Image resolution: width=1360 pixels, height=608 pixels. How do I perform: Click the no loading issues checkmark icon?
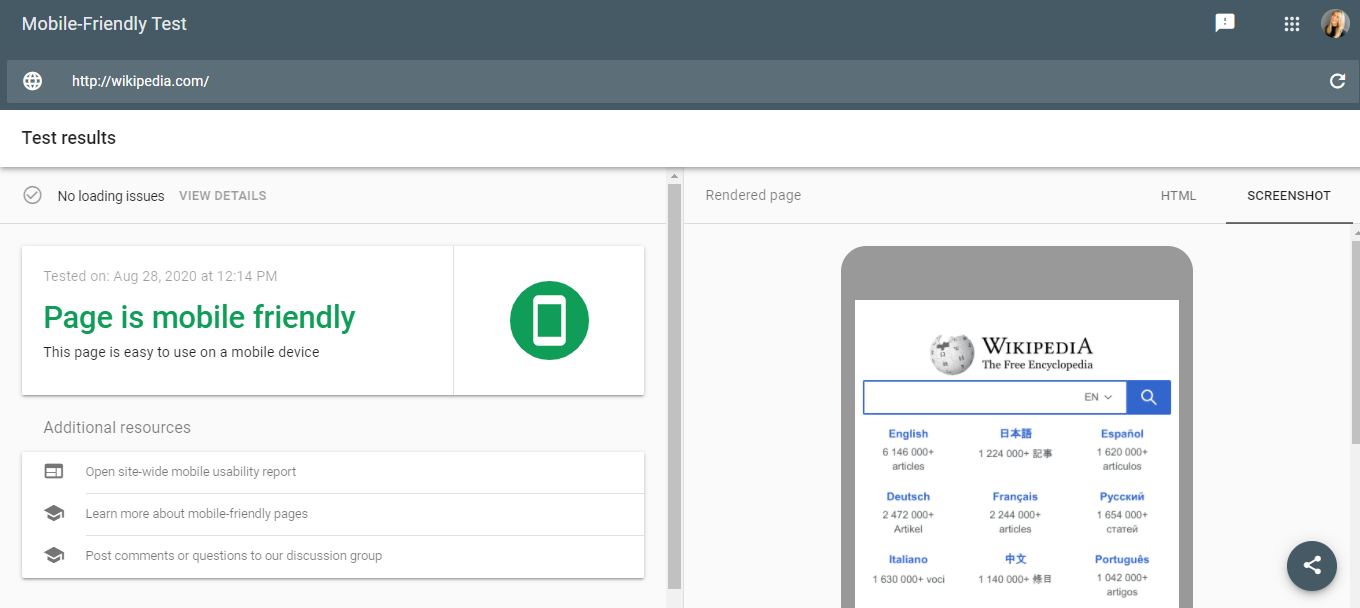coord(33,195)
